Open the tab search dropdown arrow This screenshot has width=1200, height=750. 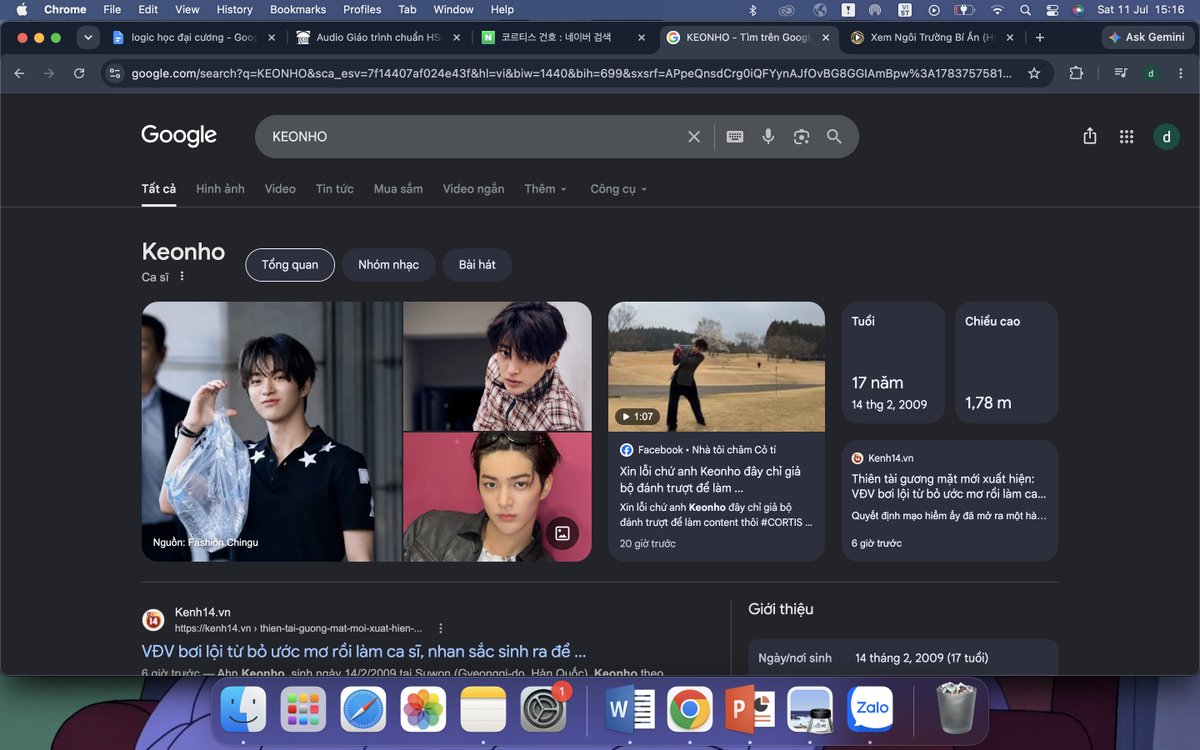(x=88, y=38)
